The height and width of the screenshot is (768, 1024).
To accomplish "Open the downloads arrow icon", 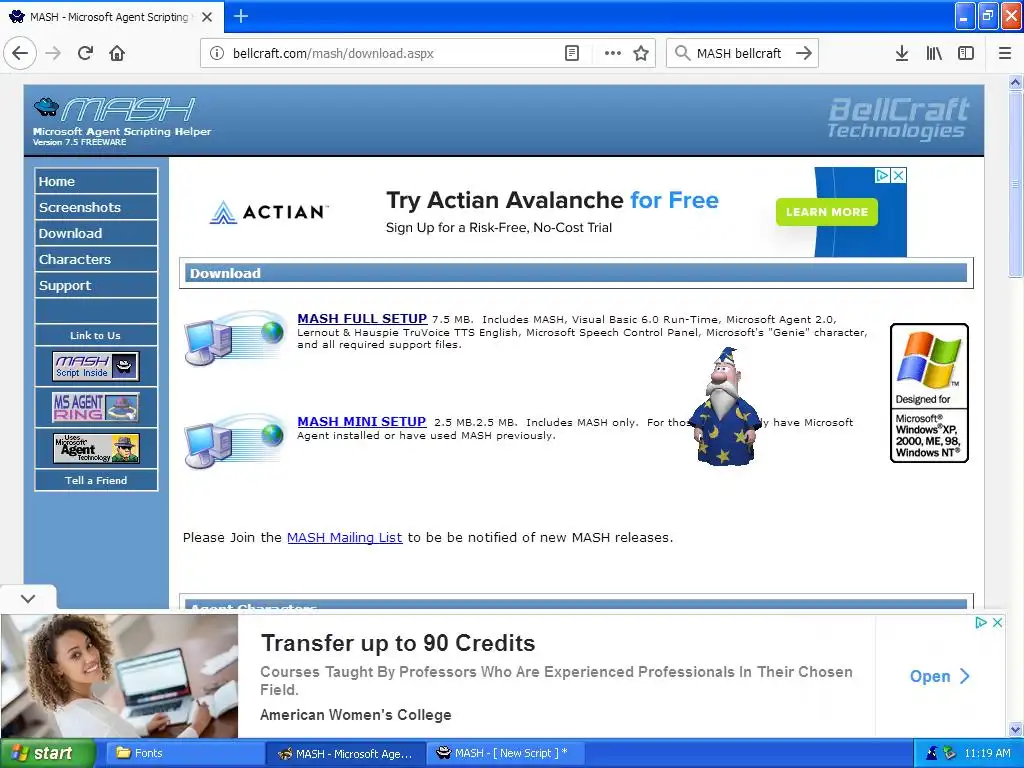I will [x=902, y=53].
